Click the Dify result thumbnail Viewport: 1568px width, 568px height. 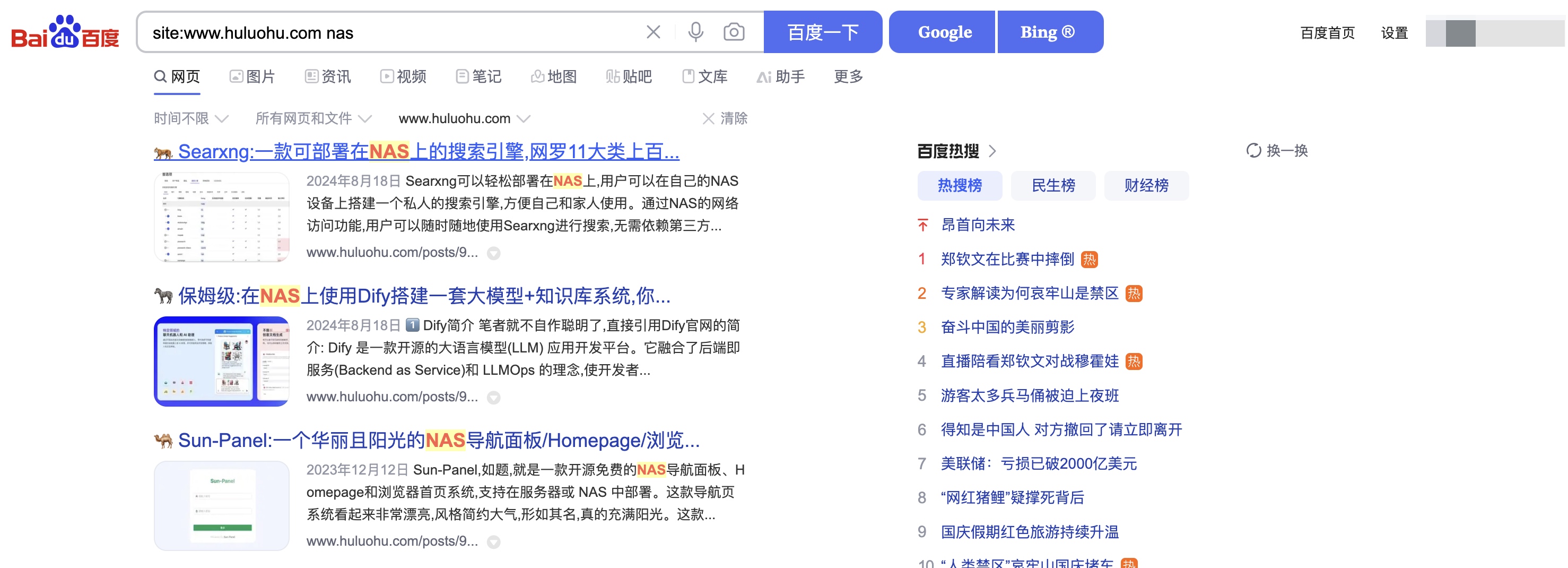(x=222, y=362)
